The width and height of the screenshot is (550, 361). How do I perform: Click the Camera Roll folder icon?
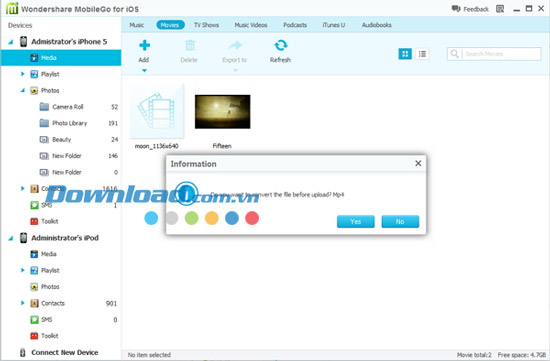pyautogui.click(x=44, y=107)
